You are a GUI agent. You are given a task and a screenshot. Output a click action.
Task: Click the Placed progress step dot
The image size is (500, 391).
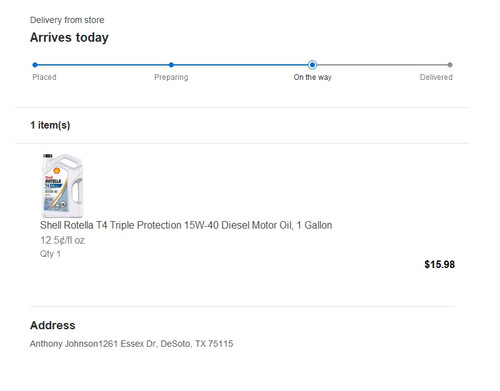click(35, 65)
